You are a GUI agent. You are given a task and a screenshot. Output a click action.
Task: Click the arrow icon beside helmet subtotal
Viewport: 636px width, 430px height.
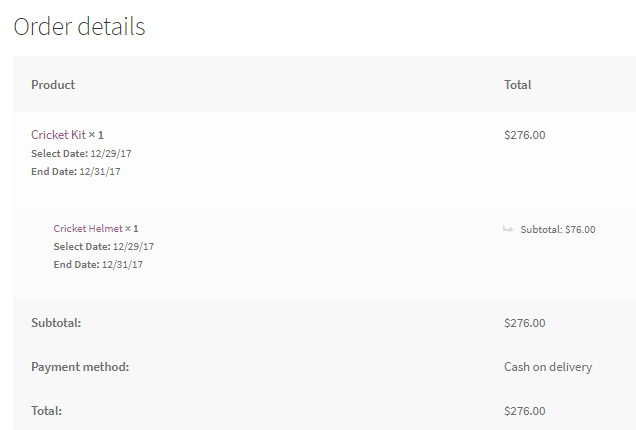point(508,229)
